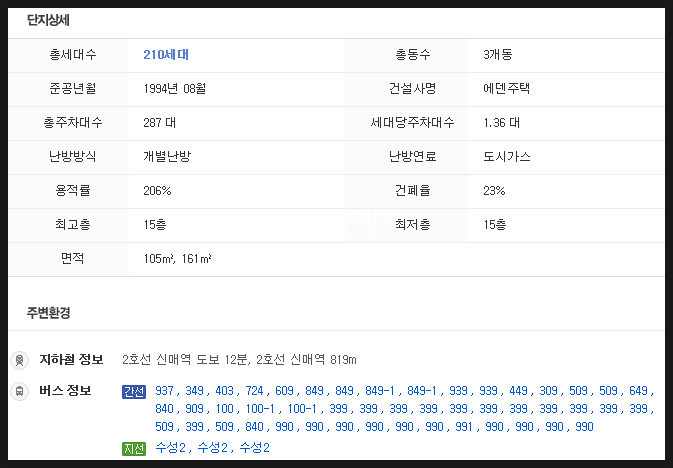Click the 버스 정보 label
Screen dimensions: 673x468
(65, 390)
